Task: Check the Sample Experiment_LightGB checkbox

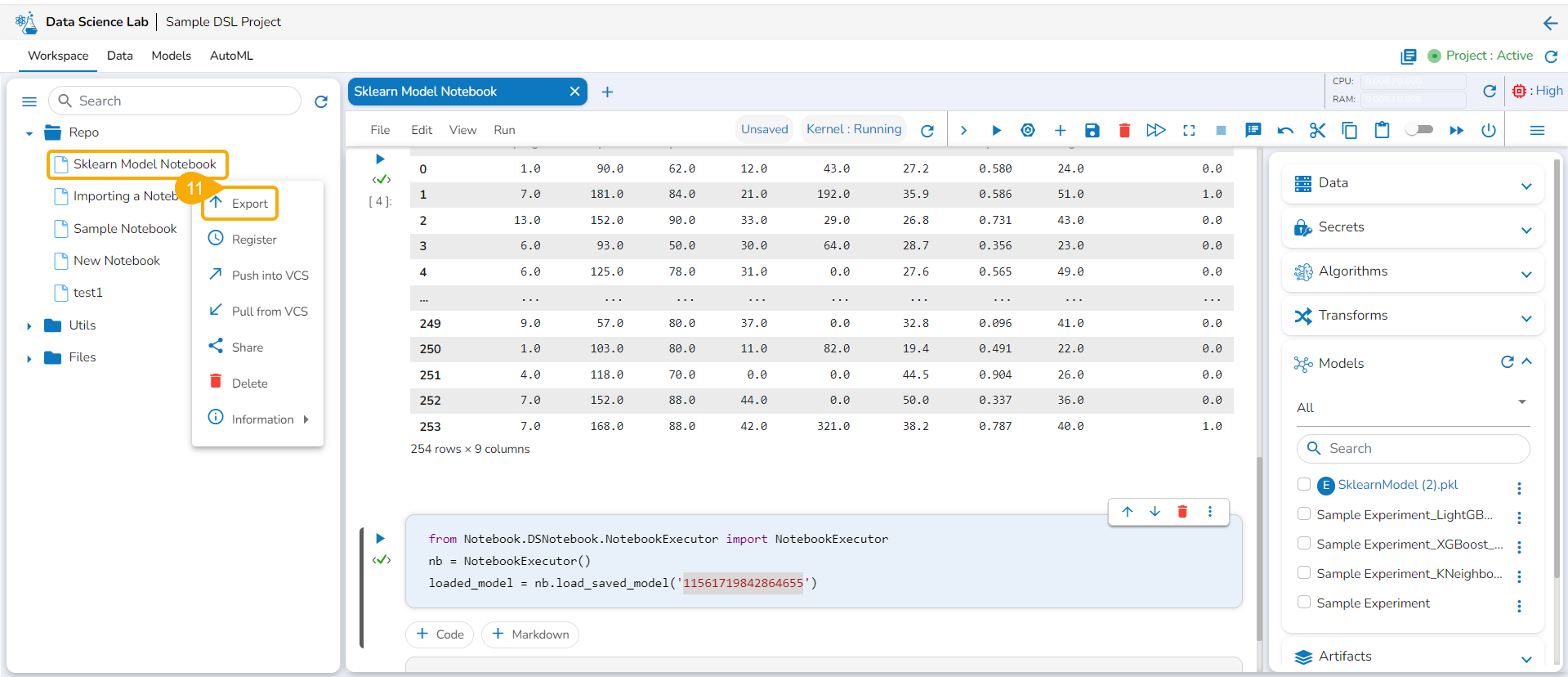Action: [1304, 514]
